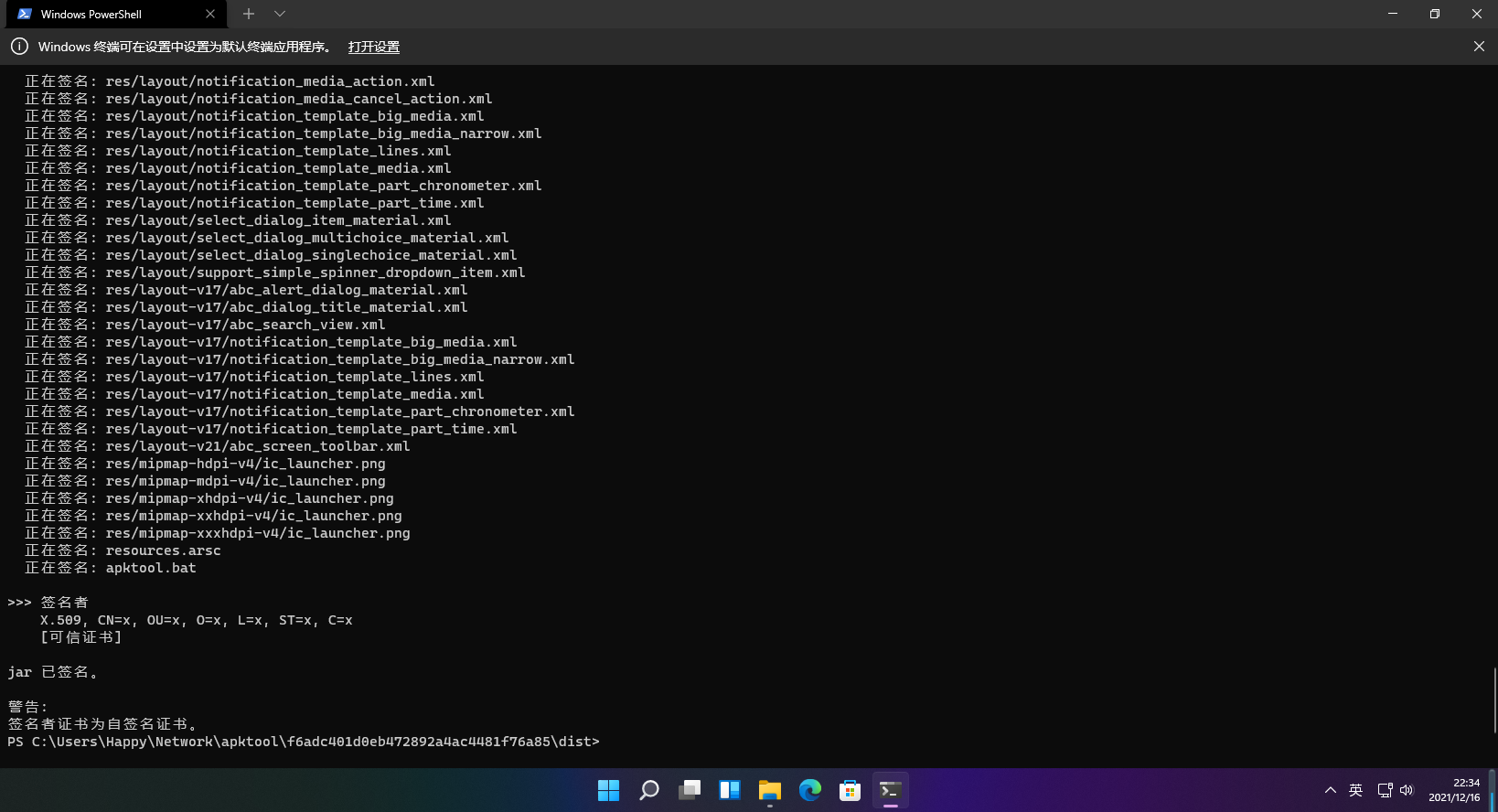Viewport: 1498px width, 812px height.
Task: Click 'res/mipmap-hdpi-v4/ic_launcher.png' line
Action: pos(206,464)
